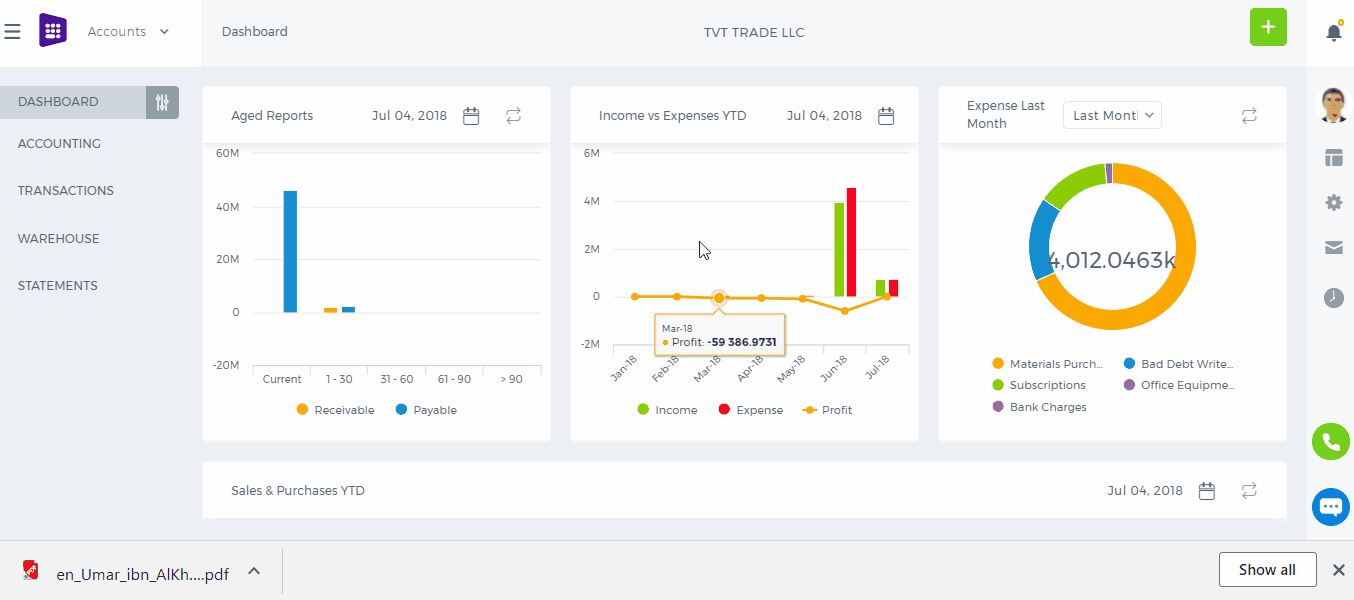The width and height of the screenshot is (1354, 600).
Task: Expand the downloaded PDF options chevron
Action: pyautogui.click(x=254, y=571)
